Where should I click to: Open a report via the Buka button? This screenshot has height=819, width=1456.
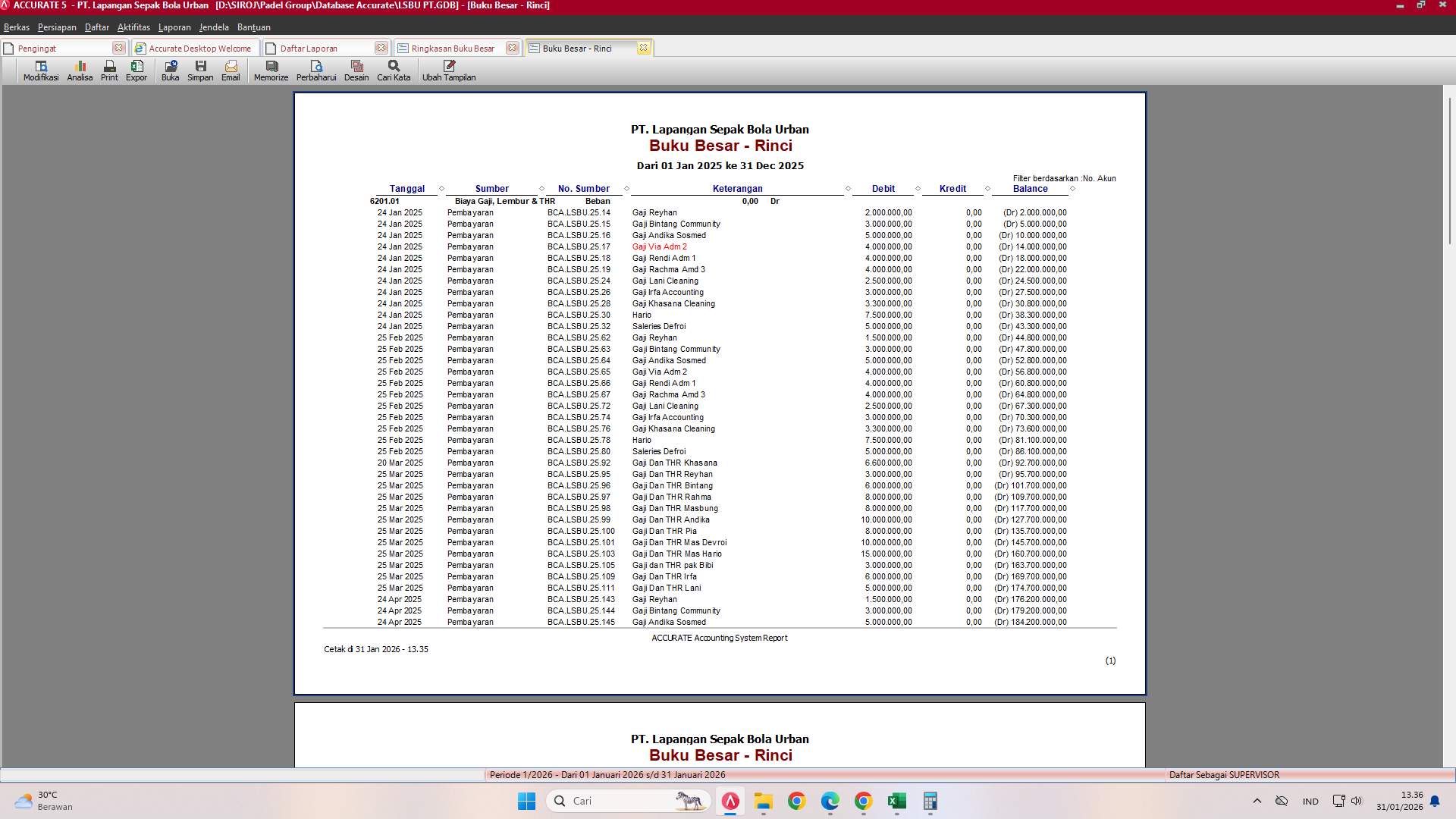click(170, 71)
